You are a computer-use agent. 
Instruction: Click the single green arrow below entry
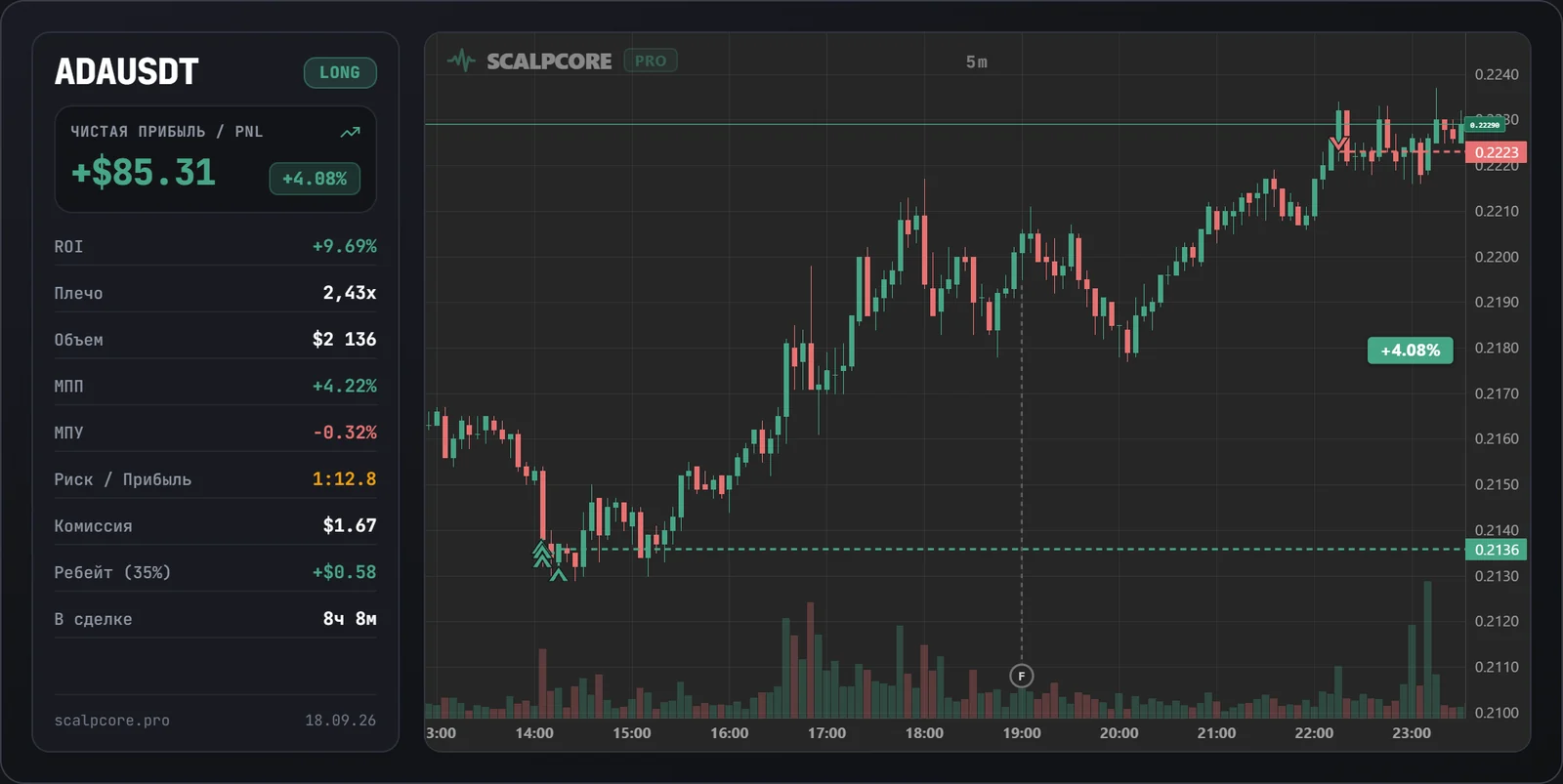[558, 575]
